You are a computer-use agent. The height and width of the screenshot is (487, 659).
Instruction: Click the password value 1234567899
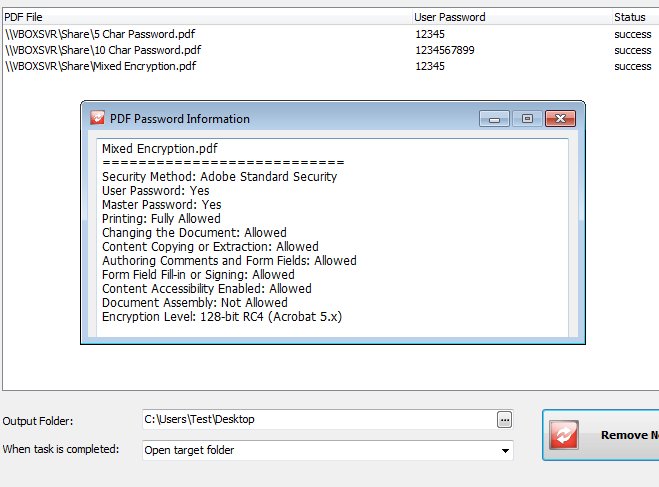(x=445, y=50)
